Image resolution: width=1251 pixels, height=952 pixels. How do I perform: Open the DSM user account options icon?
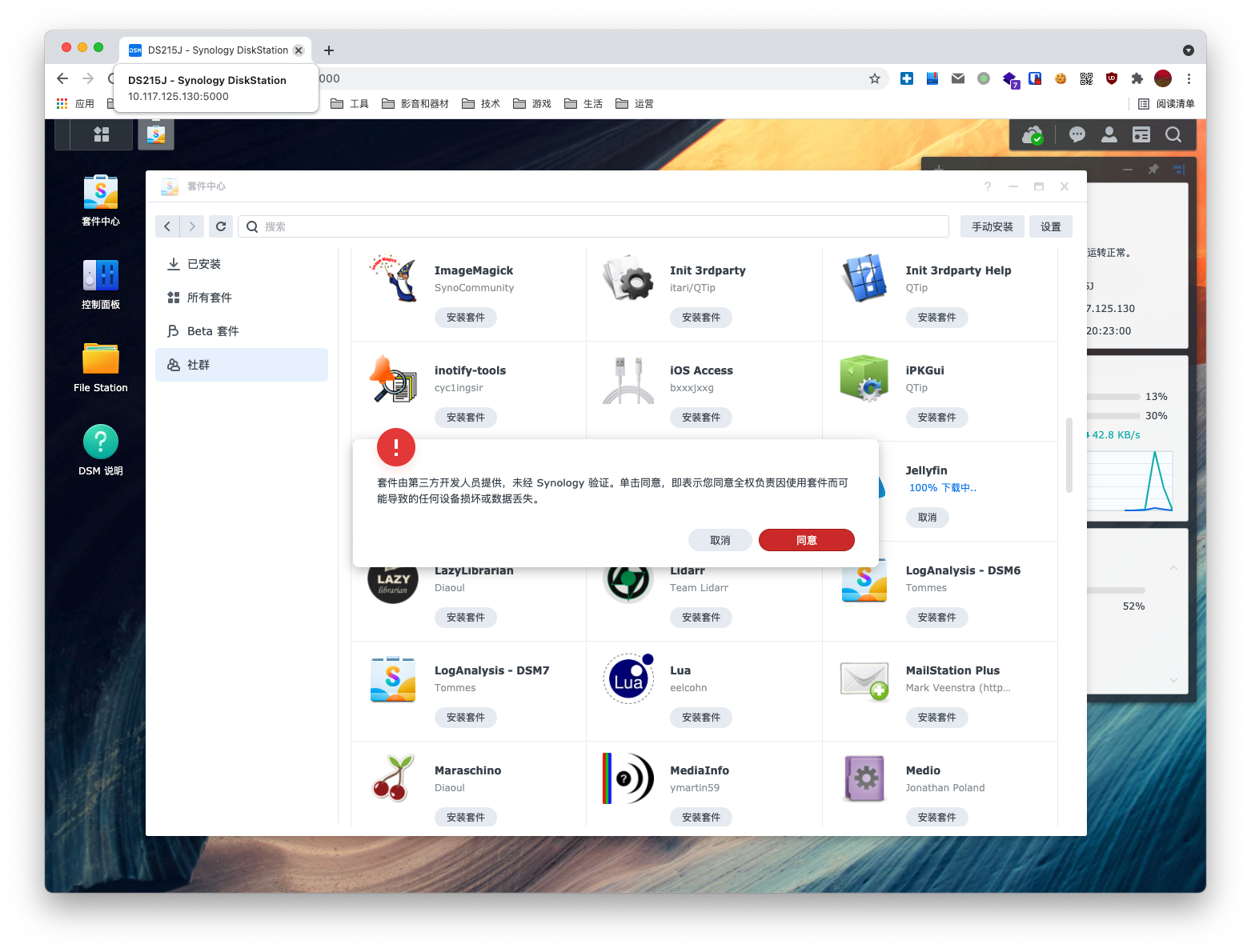pyautogui.click(x=1109, y=135)
